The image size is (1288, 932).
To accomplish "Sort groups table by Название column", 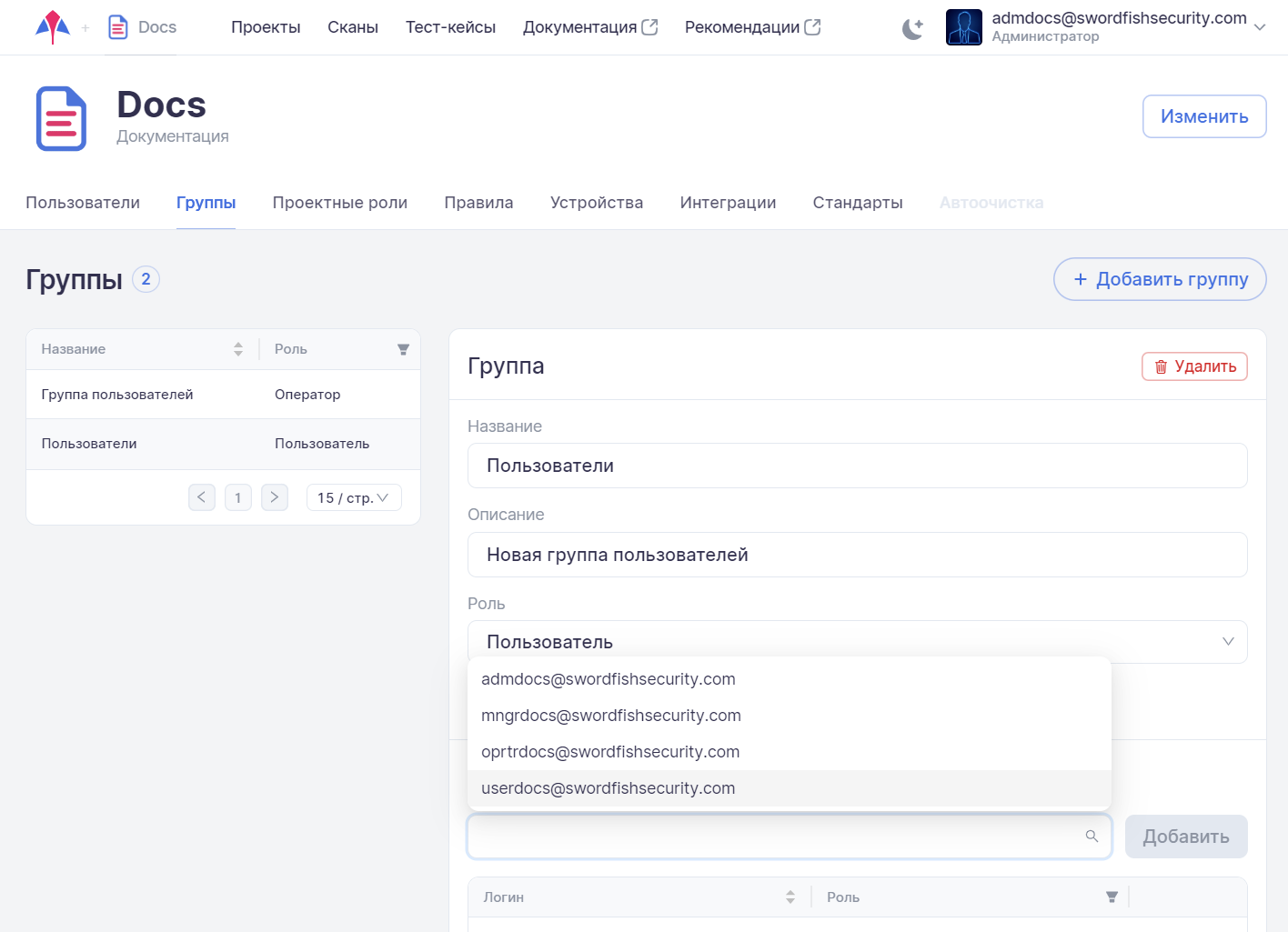I will click(x=237, y=349).
